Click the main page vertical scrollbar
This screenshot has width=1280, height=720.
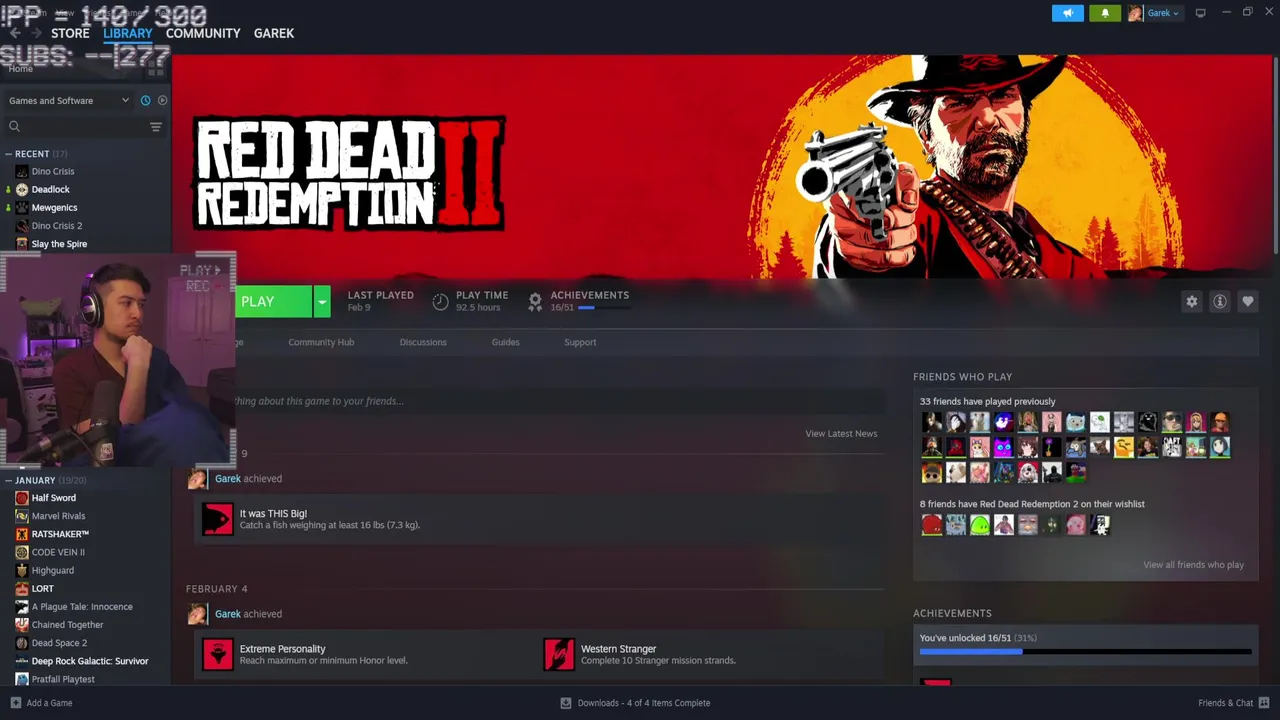click(x=1276, y=155)
